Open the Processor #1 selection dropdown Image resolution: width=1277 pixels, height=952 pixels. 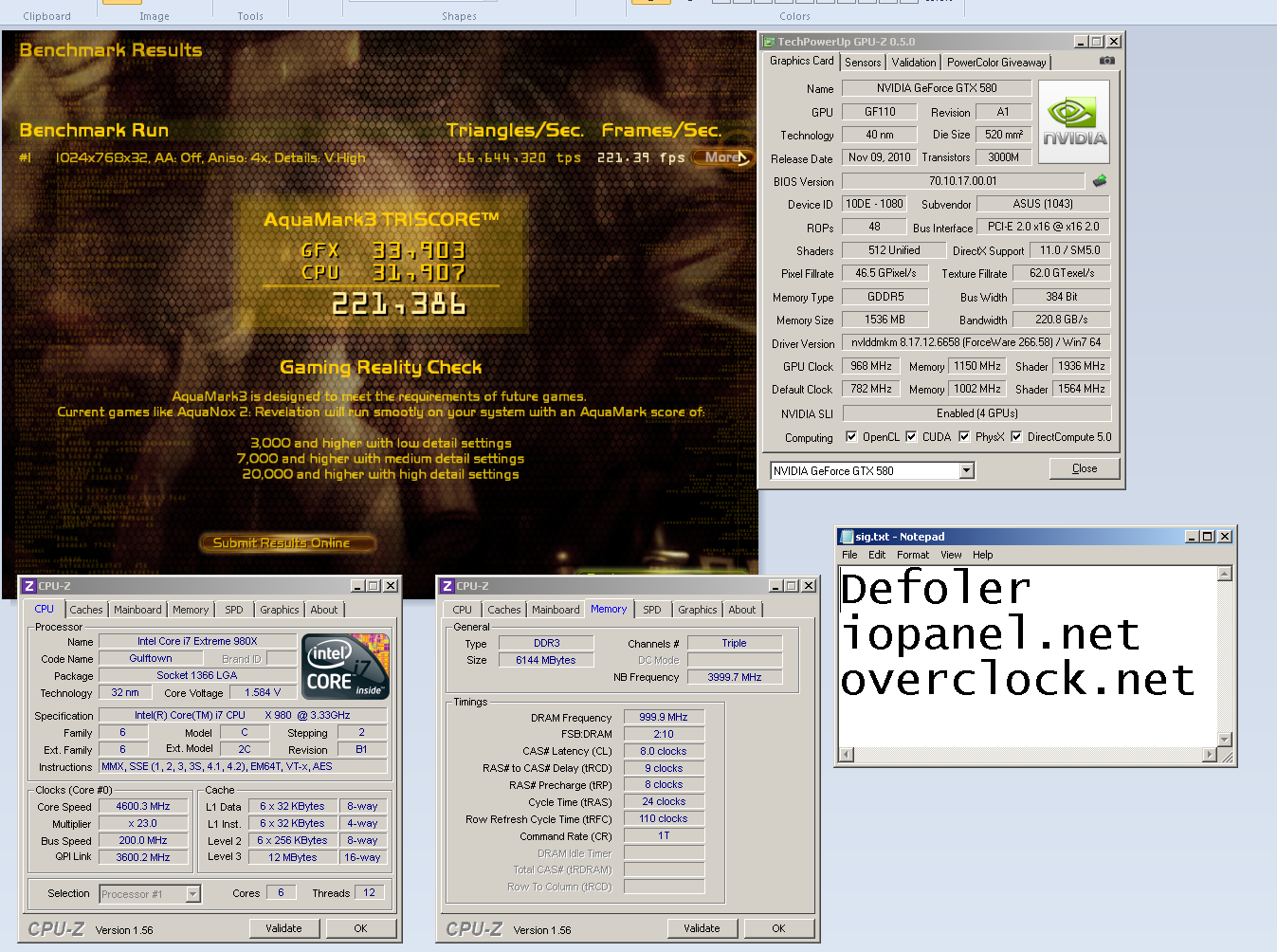pyautogui.click(x=192, y=894)
